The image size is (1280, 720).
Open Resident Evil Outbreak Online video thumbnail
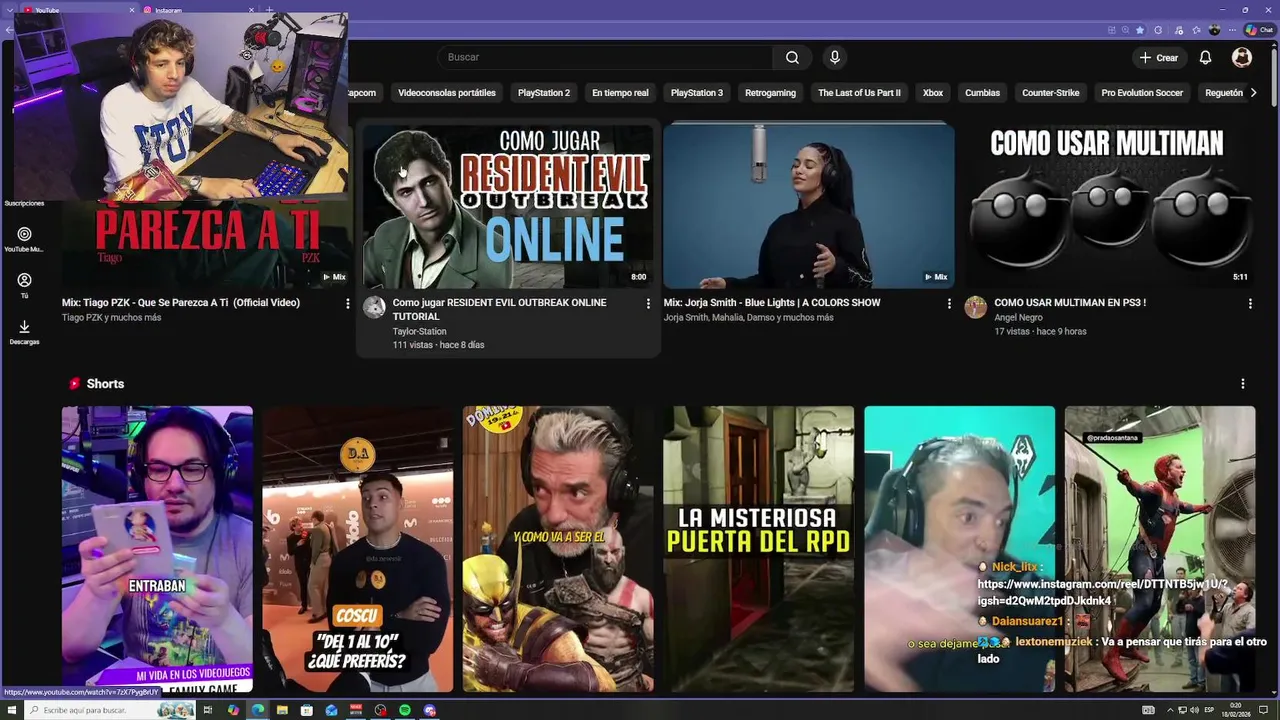(x=508, y=206)
